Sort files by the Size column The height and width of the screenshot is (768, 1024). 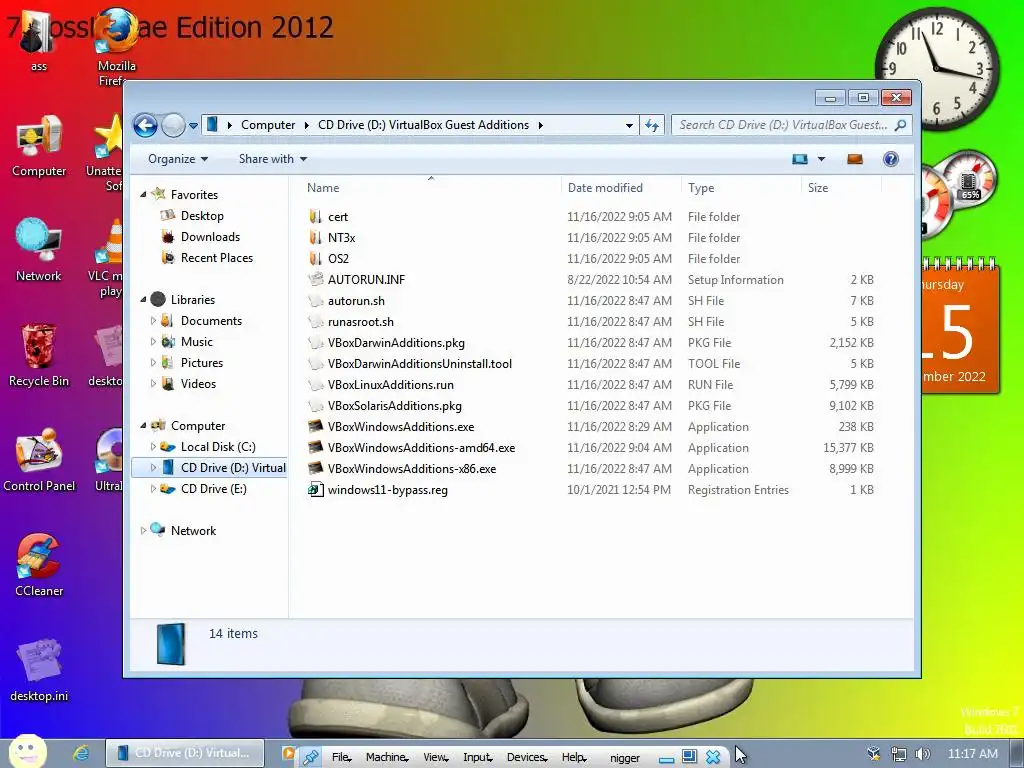click(x=841, y=187)
